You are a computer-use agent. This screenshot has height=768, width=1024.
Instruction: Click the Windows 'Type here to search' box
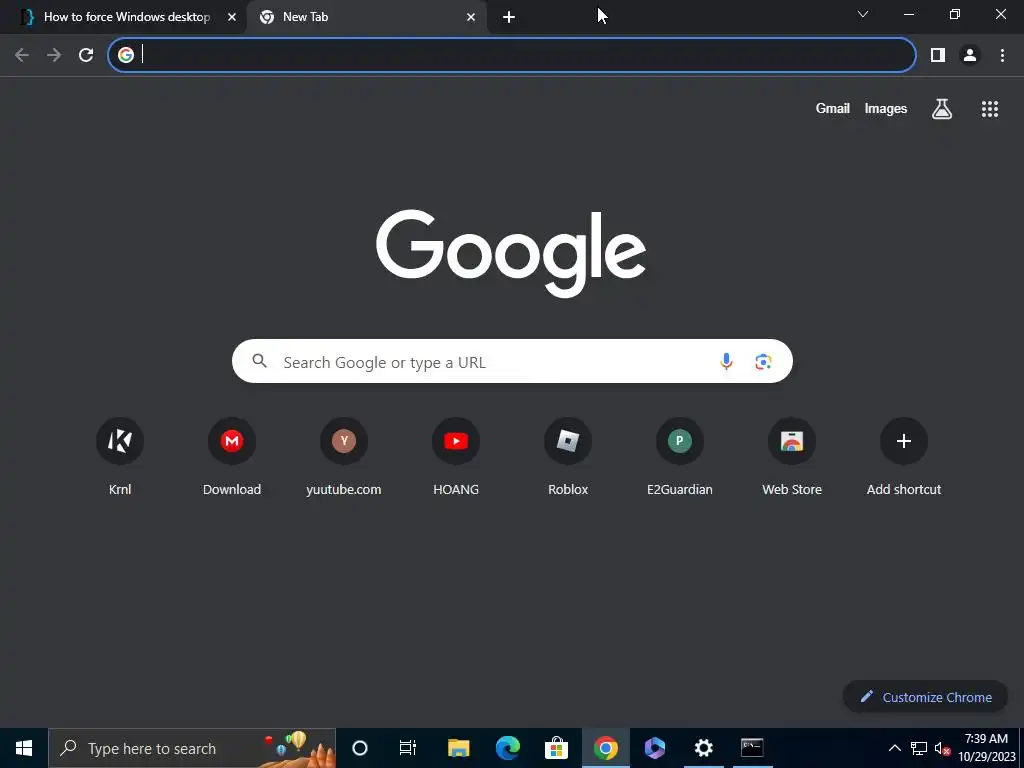tap(192, 748)
